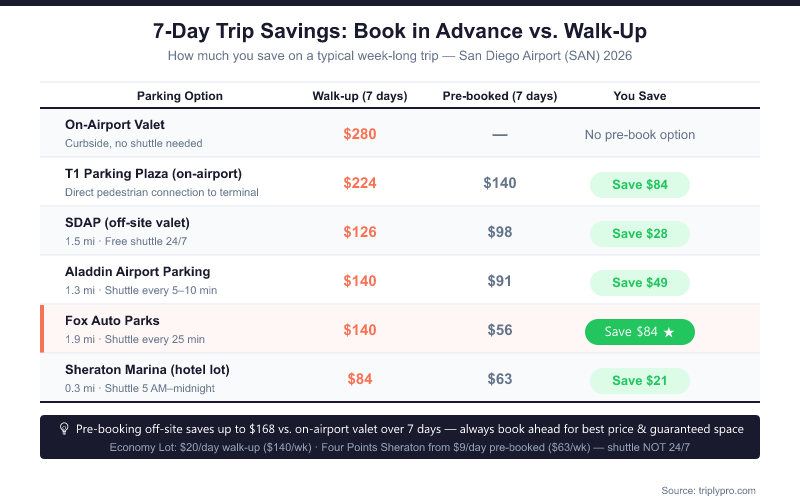800x500 pixels.
Task: Click the Sheraton Marina (hotel lot) name
Action: (147, 370)
